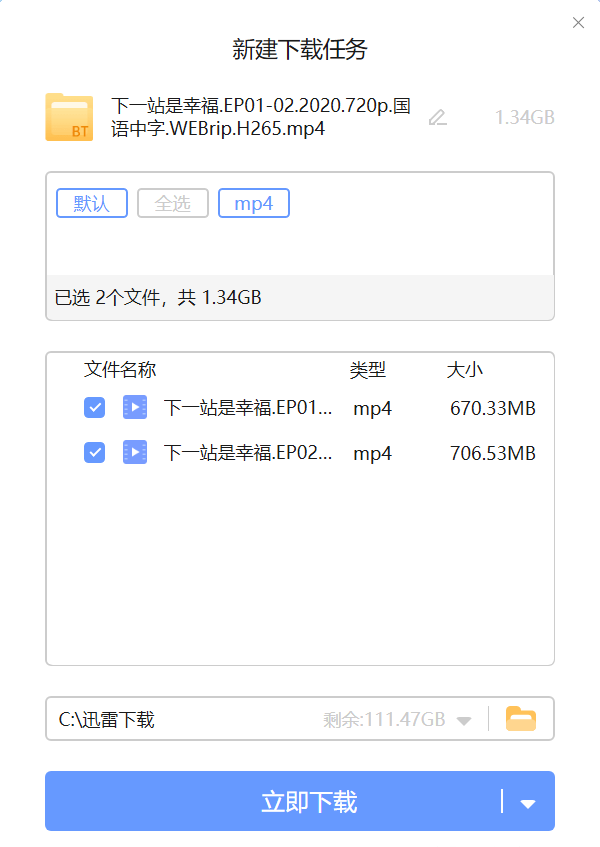
Task: Click the video file icon for EP01
Action: [x=135, y=407]
